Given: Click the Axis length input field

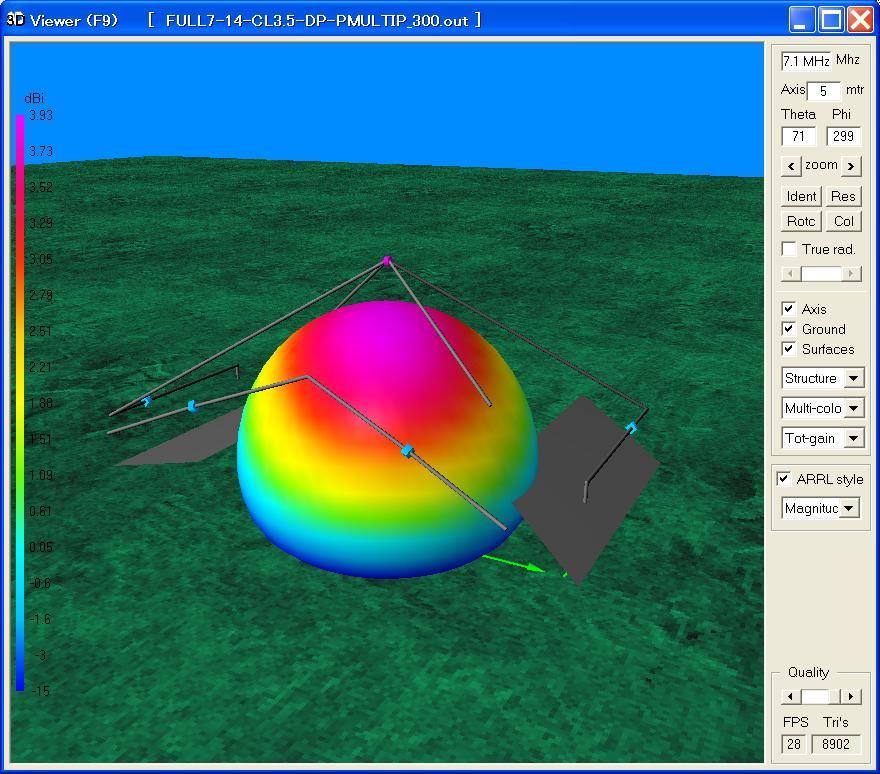Looking at the screenshot, I should point(824,91).
